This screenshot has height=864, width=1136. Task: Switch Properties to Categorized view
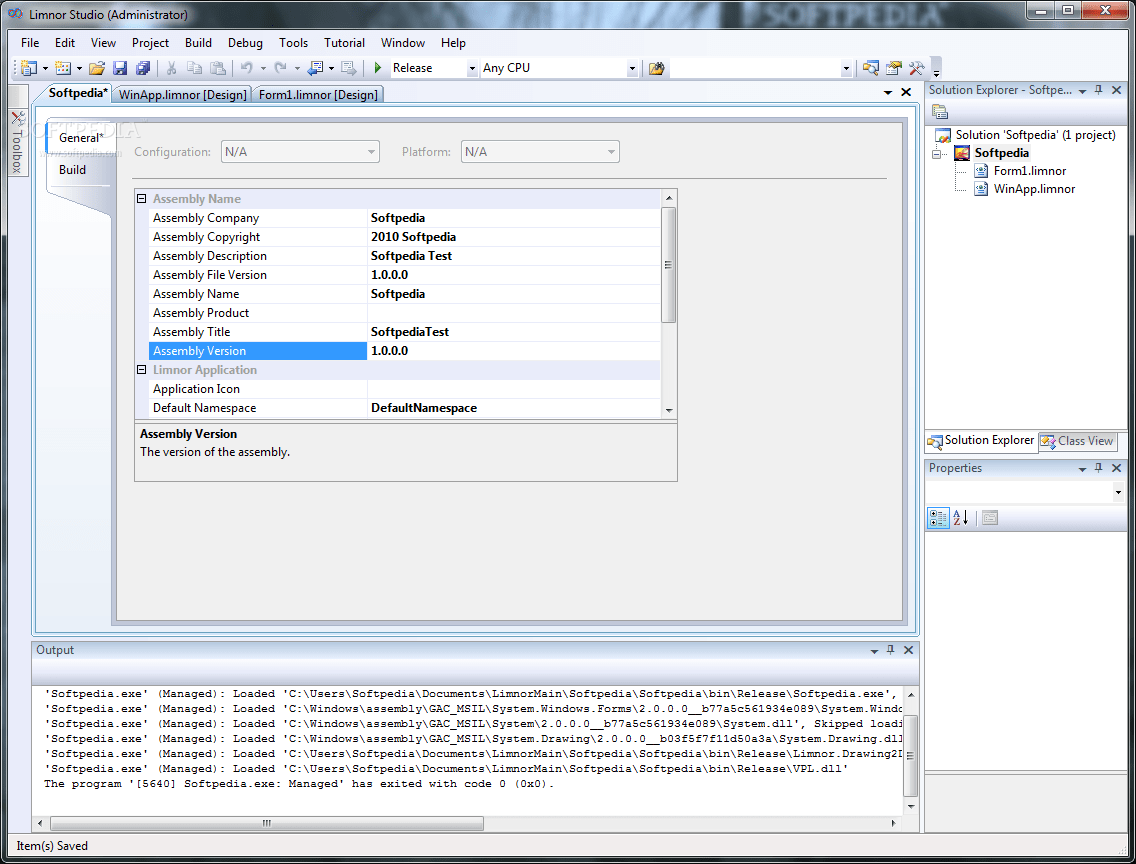(938, 518)
